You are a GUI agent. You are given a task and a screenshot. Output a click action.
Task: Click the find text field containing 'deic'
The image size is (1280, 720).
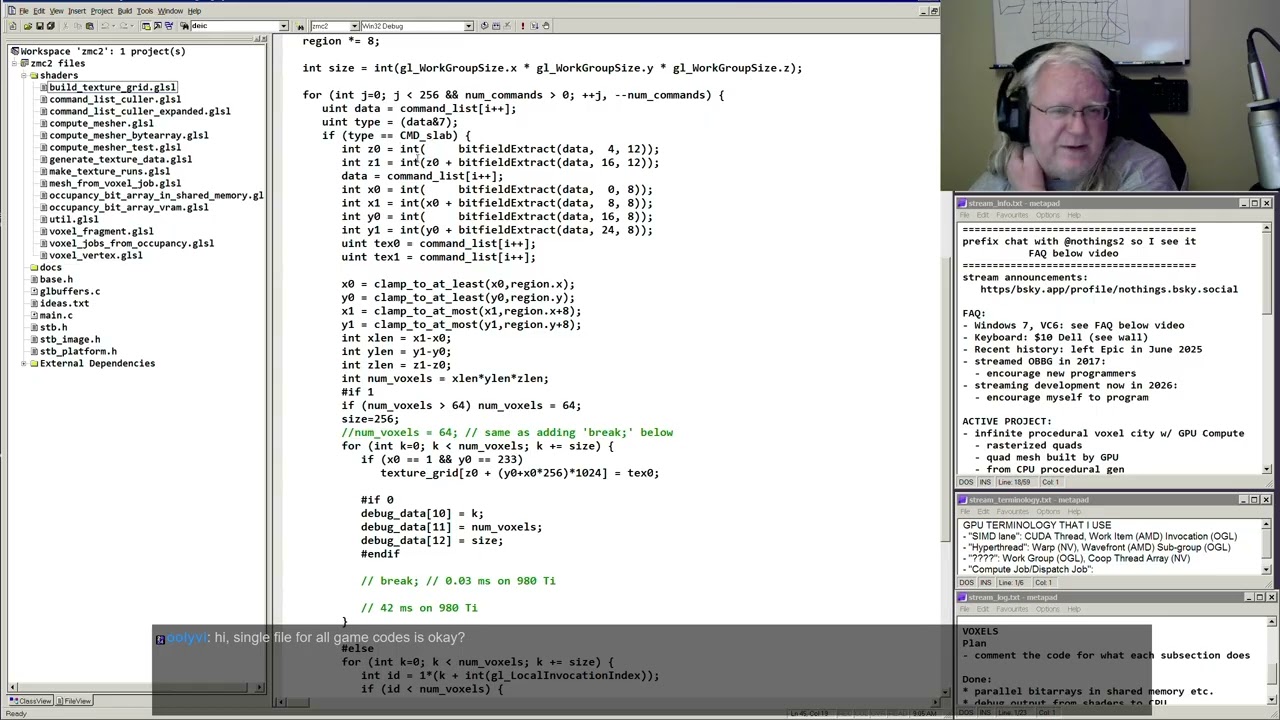coord(233,26)
